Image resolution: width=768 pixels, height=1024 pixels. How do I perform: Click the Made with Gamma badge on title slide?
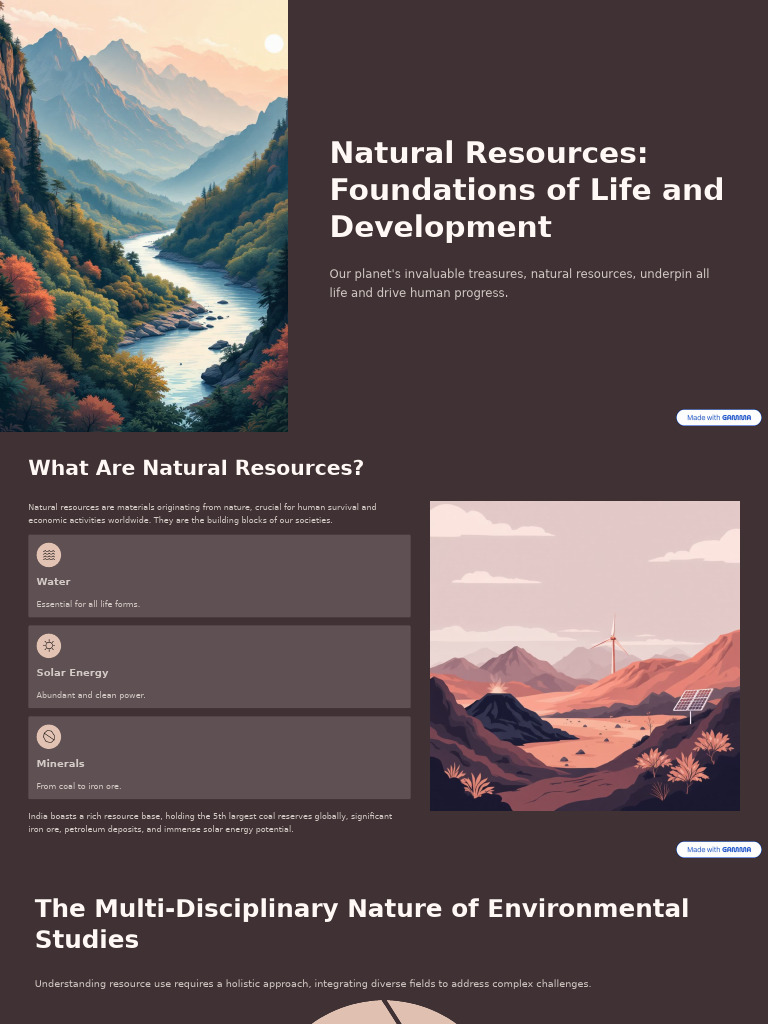[718, 417]
